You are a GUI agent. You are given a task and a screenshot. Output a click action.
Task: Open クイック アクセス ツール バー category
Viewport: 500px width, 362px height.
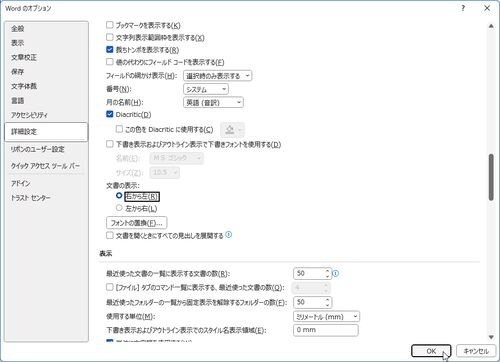[x=46, y=166]
